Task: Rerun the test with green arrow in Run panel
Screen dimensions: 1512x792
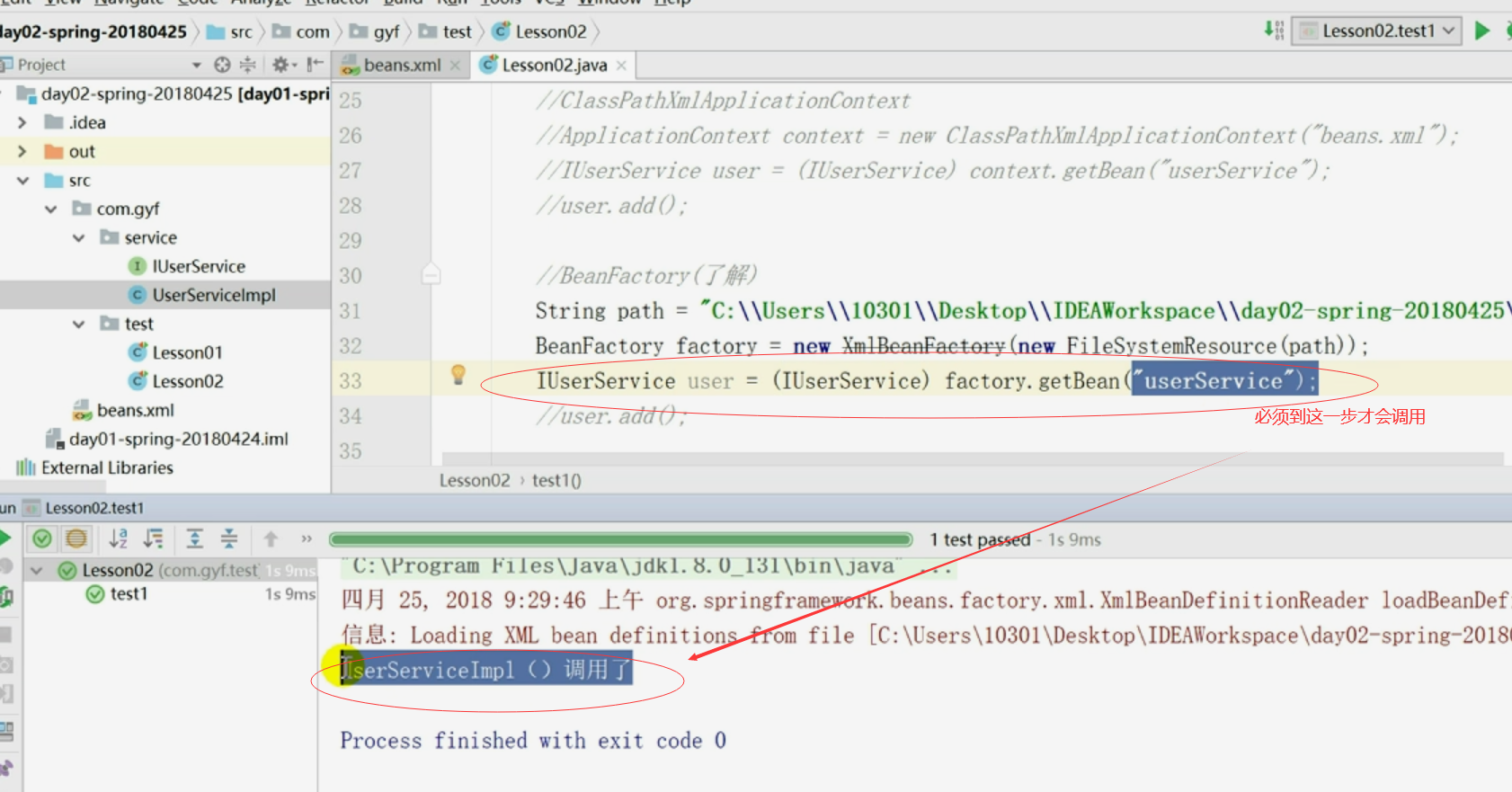Action: click(4, 538)
